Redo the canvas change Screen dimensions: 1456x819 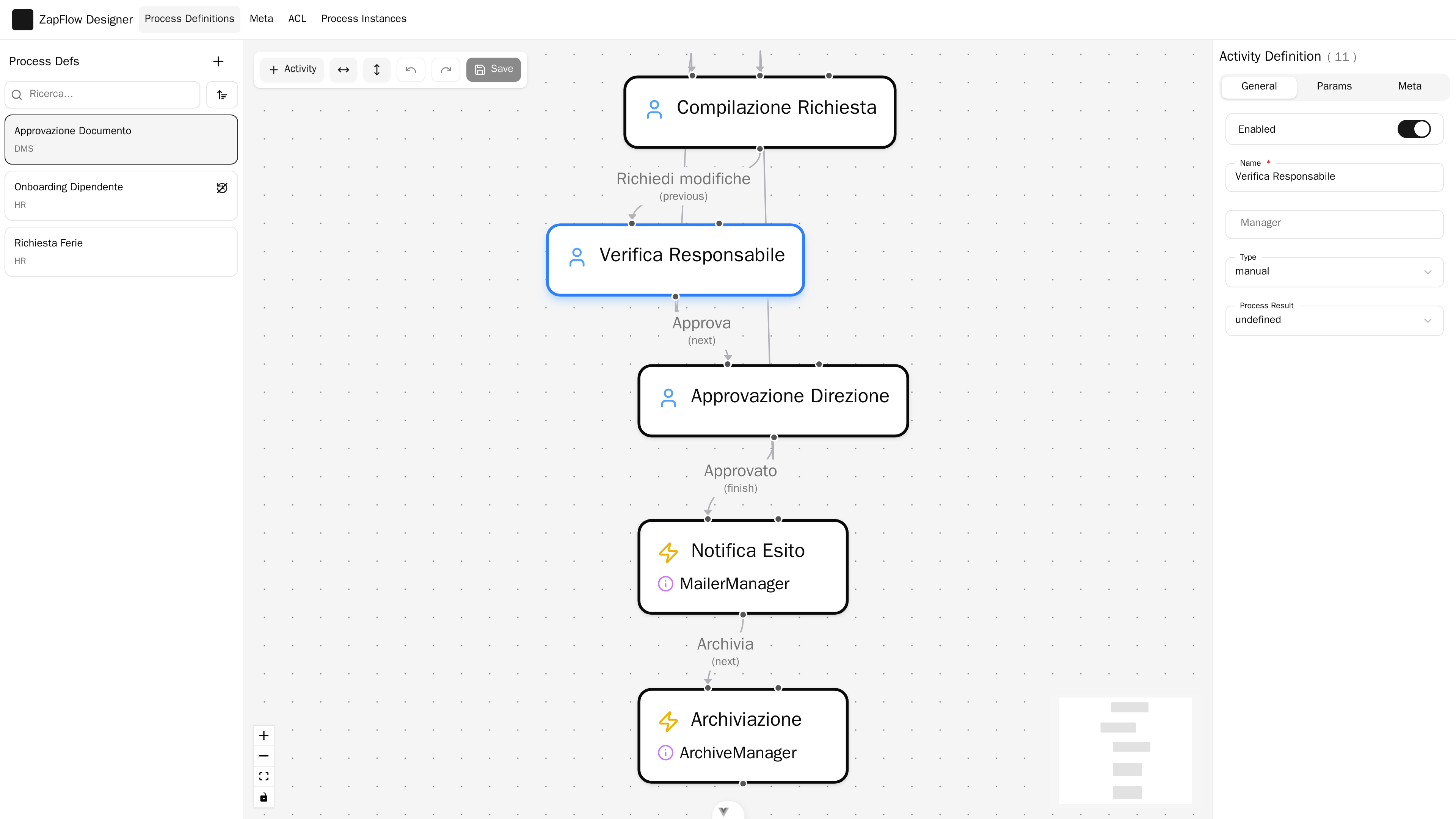click(x=446, y=69)
